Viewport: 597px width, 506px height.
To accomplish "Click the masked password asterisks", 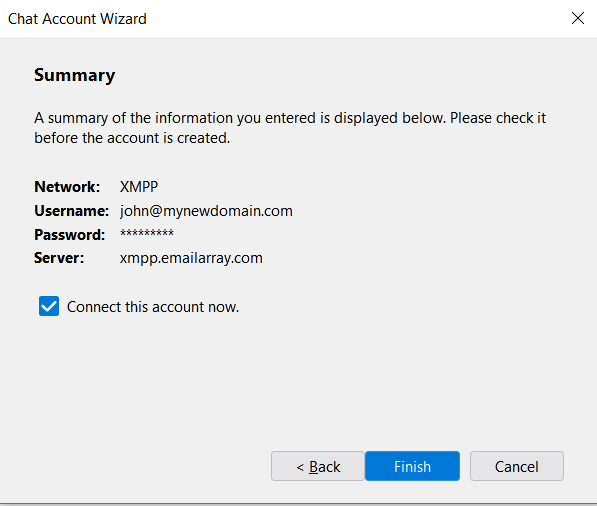I will [147, 233].
